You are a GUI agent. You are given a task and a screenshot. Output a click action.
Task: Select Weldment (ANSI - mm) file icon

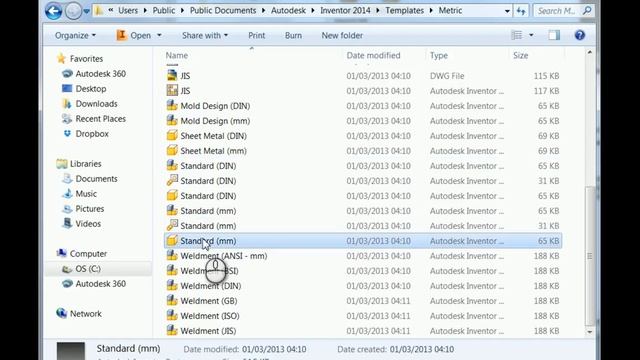172,256
